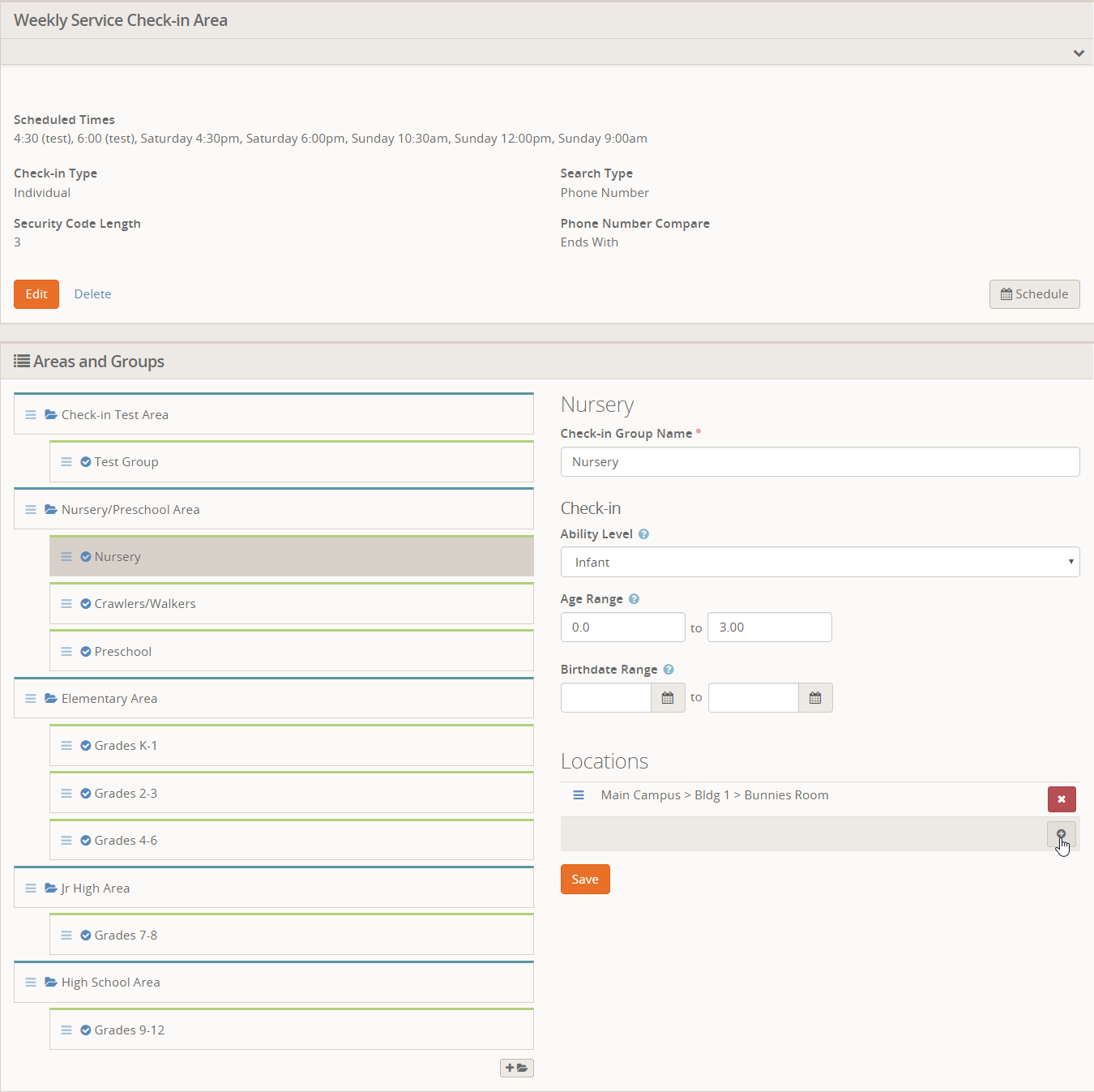Show help for Birthdate Range

pos(669,670)
